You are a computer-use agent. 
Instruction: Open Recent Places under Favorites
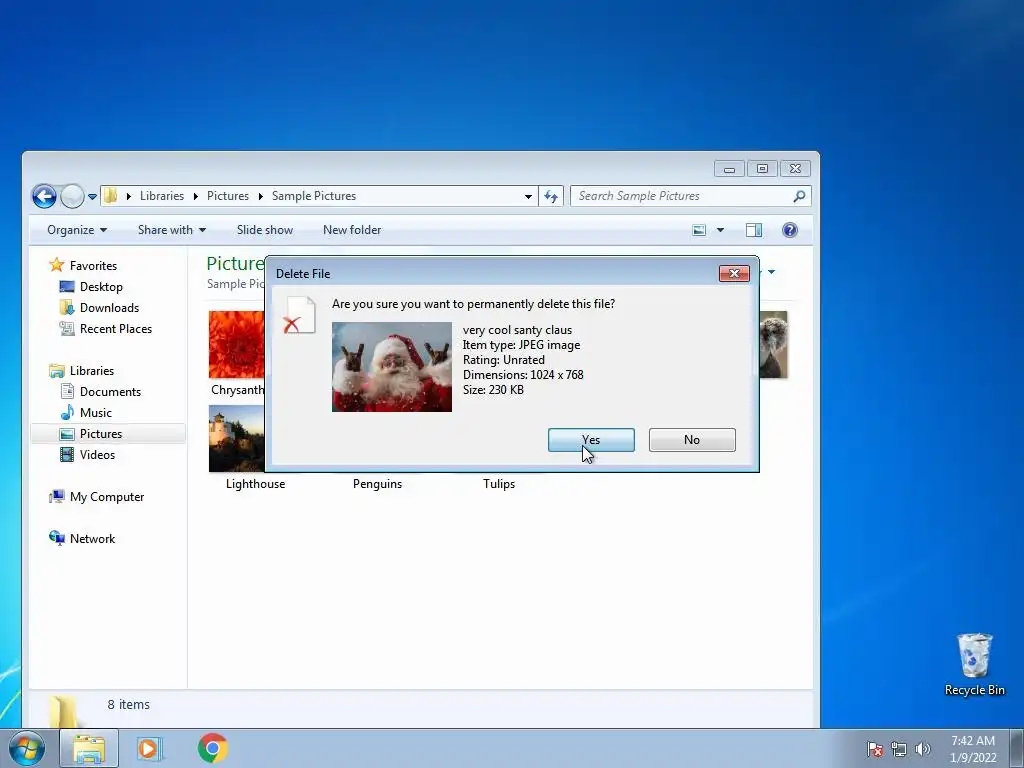(x=116, y=328)
